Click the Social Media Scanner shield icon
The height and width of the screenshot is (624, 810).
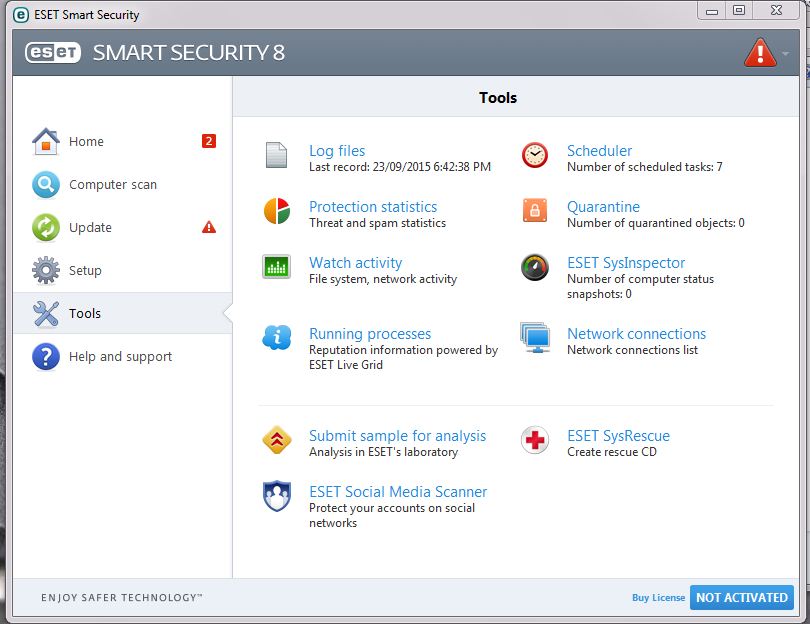(276, 496)
